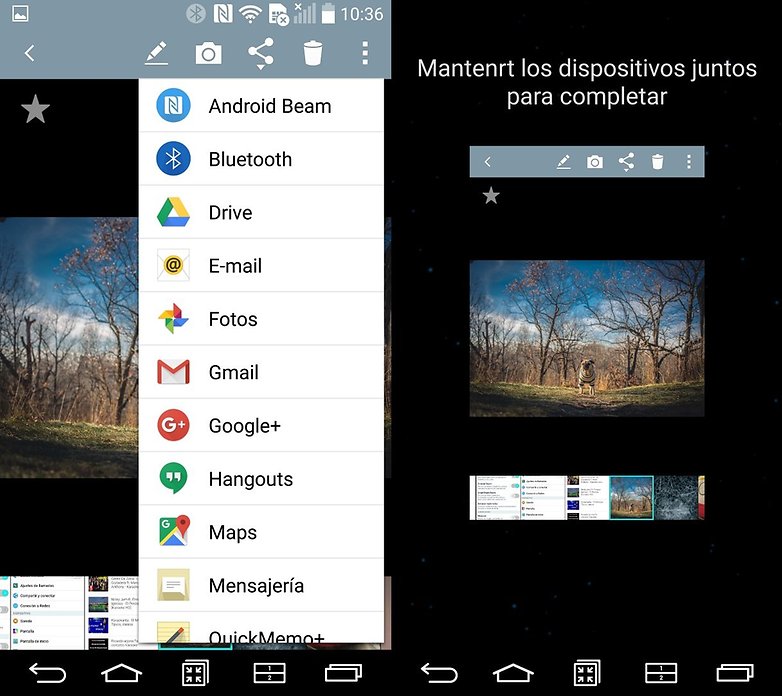Open the edit pencil tool in left toolbar

tap(156, 53)
